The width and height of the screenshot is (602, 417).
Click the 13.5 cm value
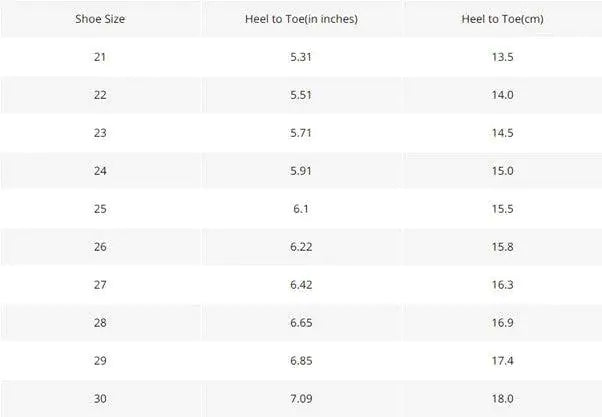click(x=503, y=57)
